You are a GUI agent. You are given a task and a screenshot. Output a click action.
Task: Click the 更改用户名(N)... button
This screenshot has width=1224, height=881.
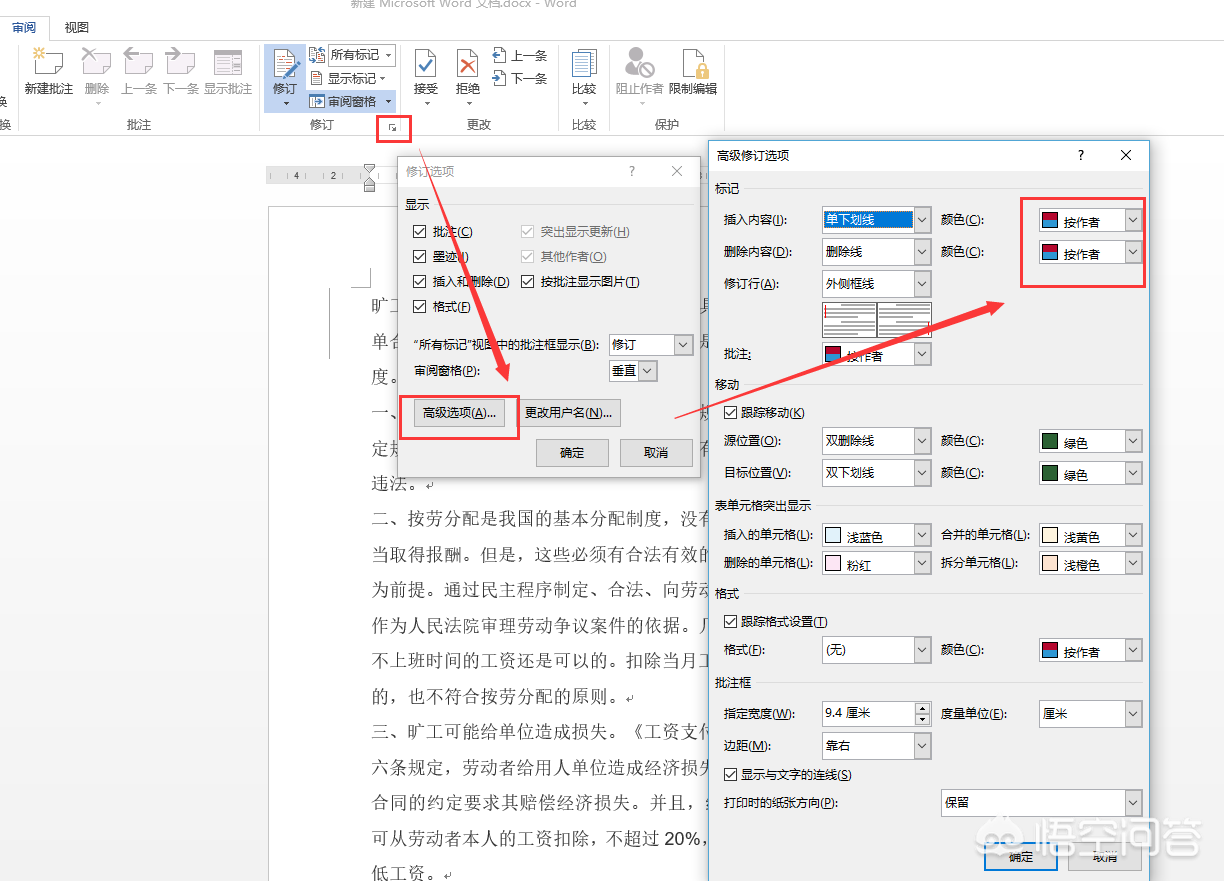[568, 413]
